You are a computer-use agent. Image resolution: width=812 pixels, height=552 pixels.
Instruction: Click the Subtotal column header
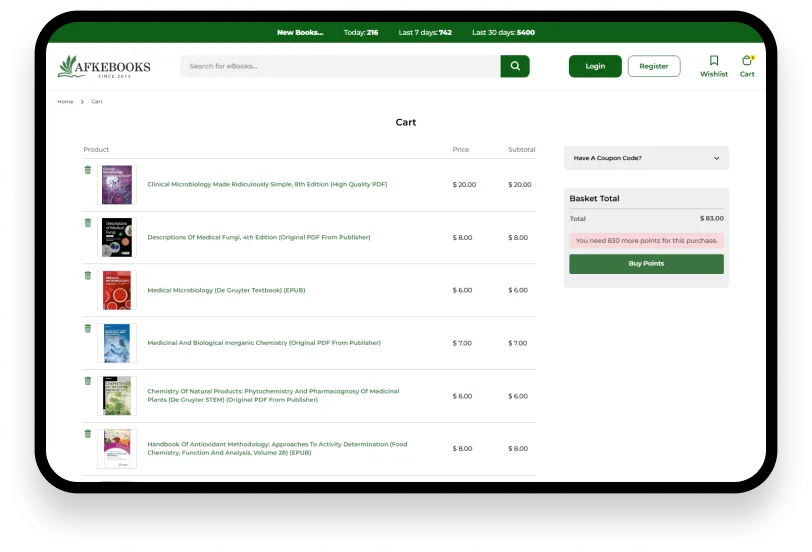521,150
